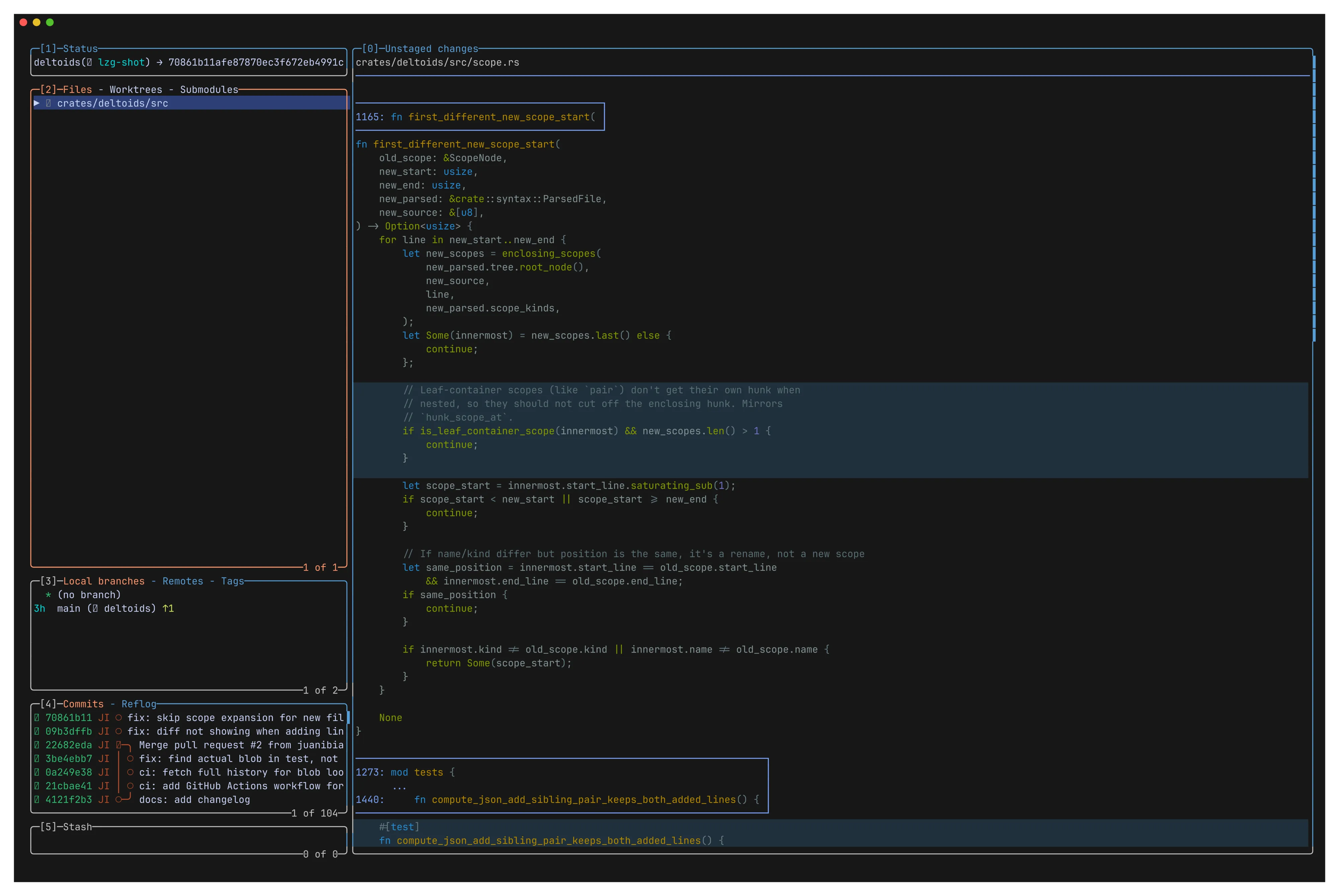
Task: Click graph node circle of 'fix: diff not showing' commit
Action: pos(119,731)
